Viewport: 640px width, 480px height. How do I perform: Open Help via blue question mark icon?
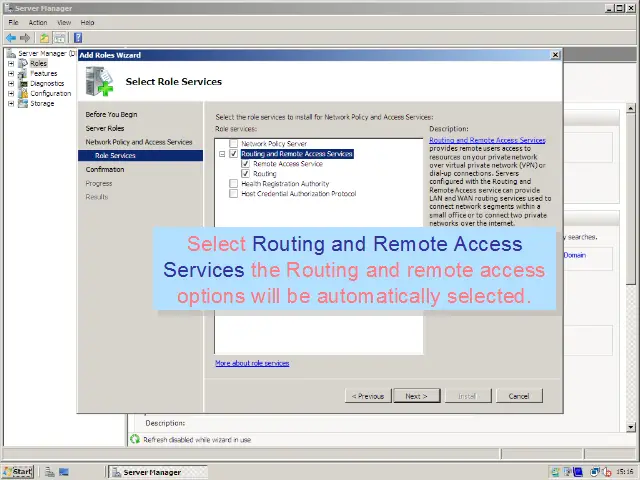[x=78, y=38]
